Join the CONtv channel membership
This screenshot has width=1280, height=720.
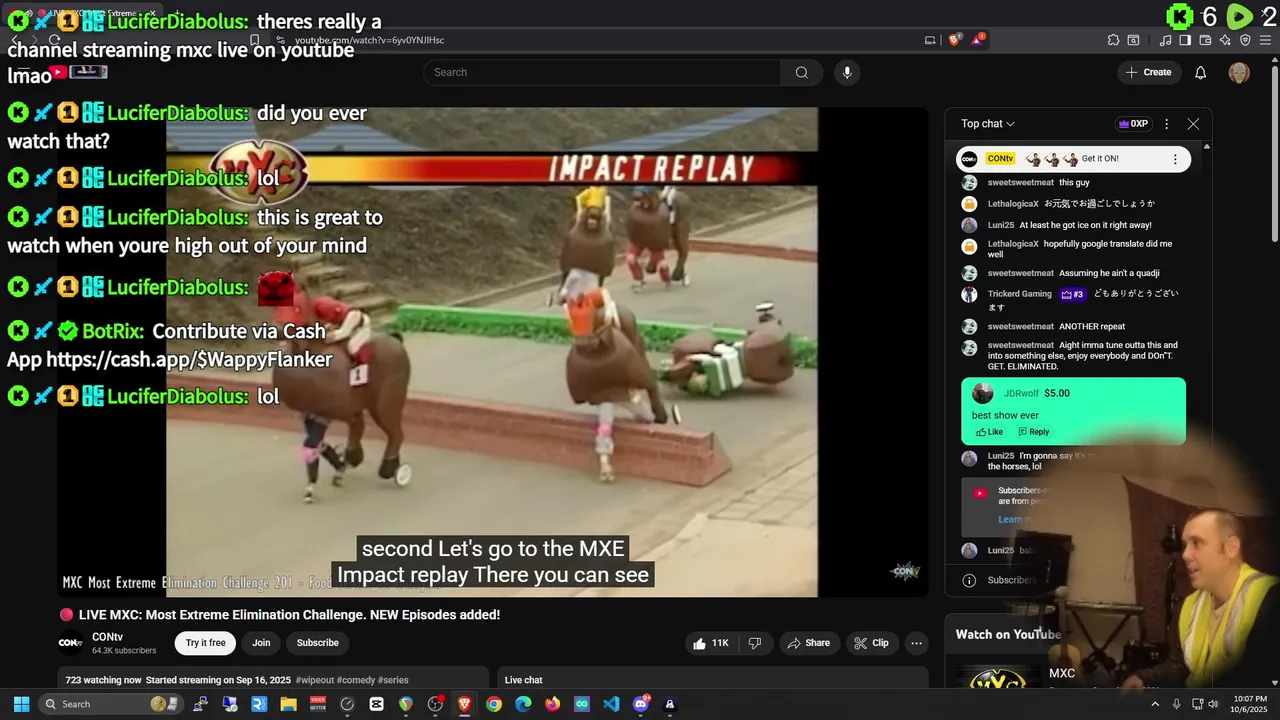tap(261, 643)
